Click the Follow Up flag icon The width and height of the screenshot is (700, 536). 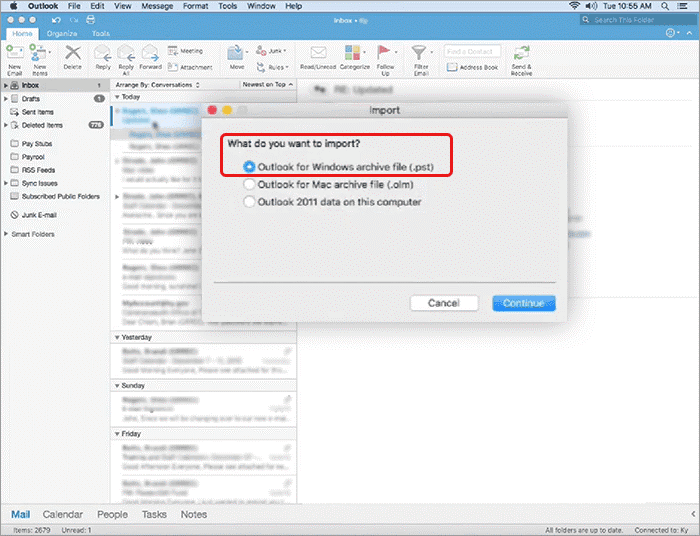pyautogui.click(x=383, y=52)
